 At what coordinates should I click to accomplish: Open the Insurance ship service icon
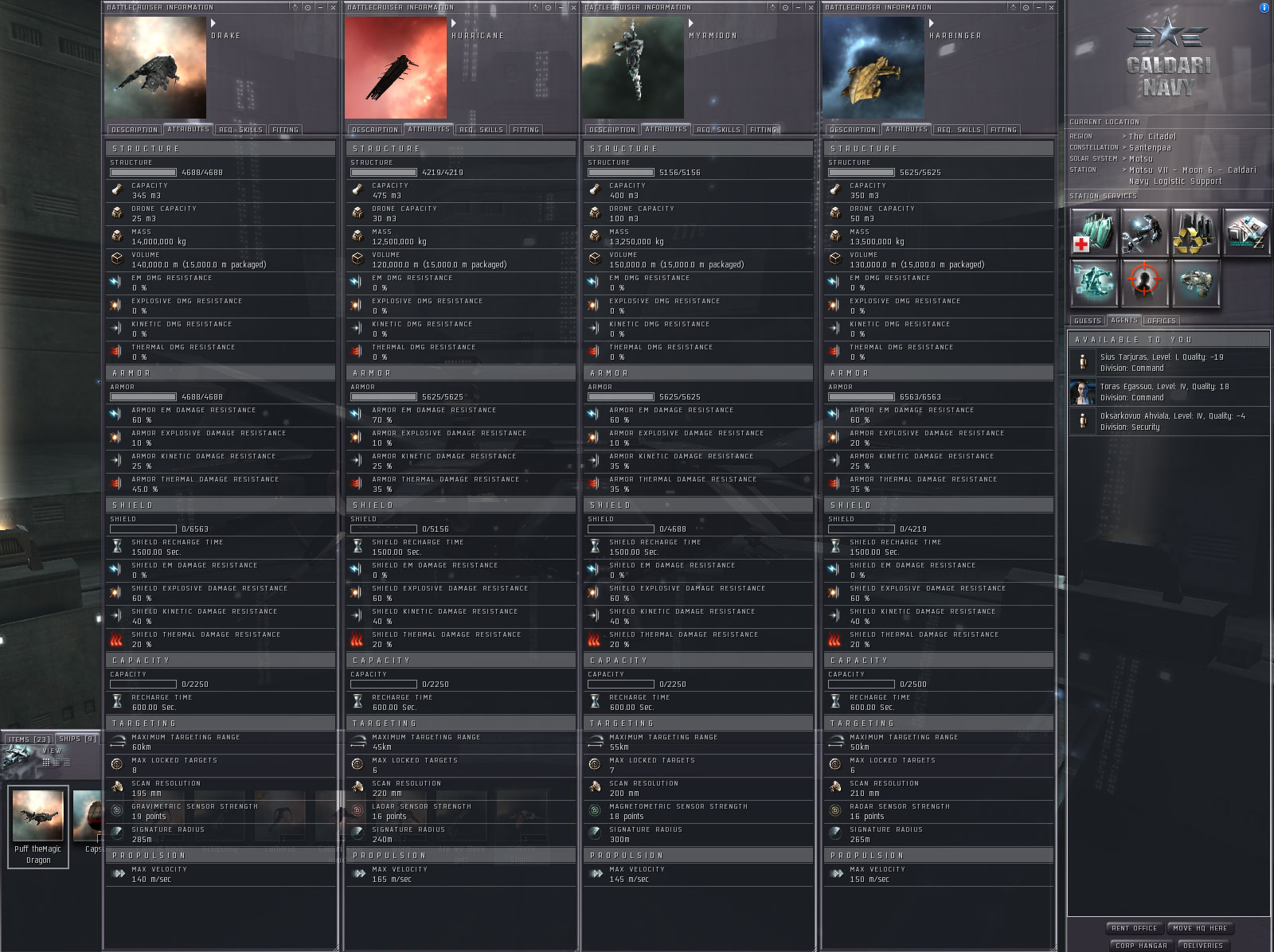(x=1195, y=283)
